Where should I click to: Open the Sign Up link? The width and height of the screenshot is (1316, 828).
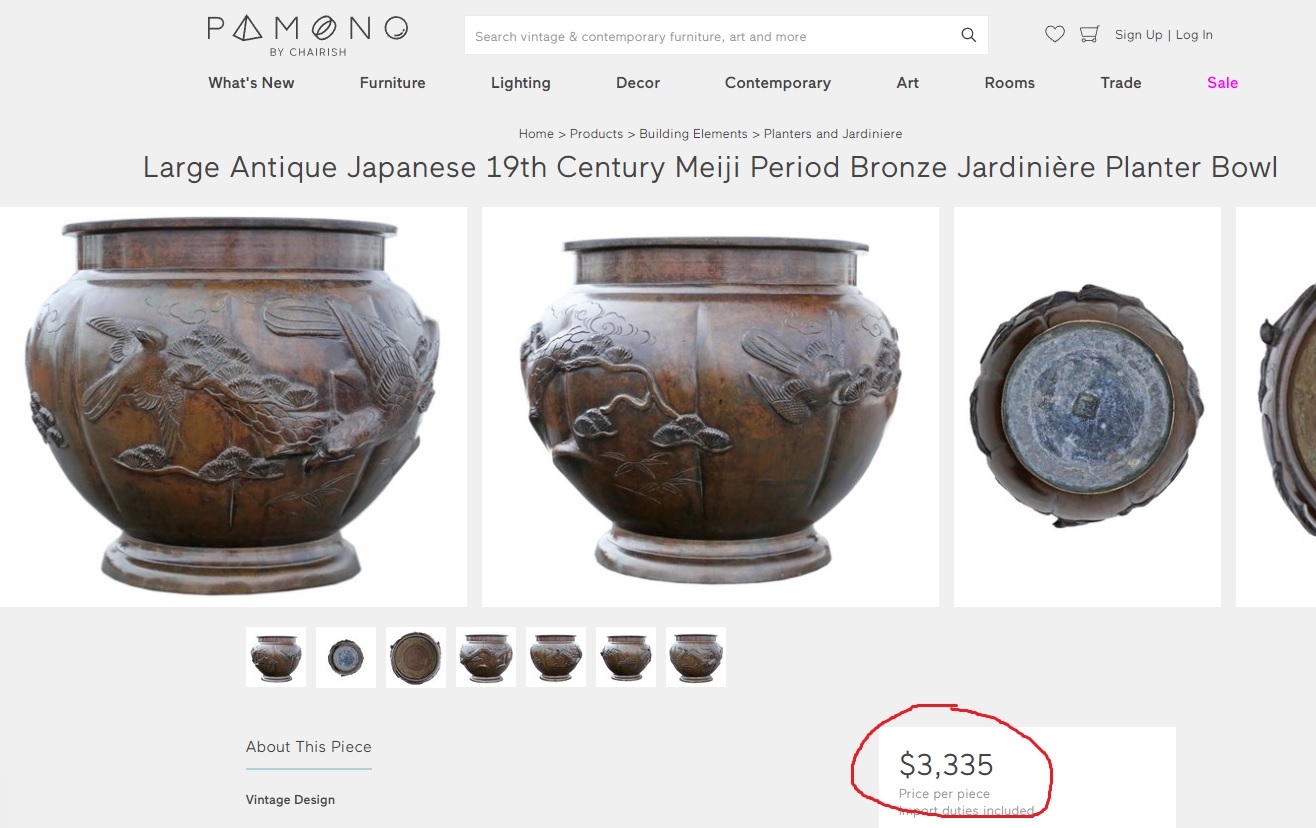pyautogui.click(x=1138, y=35)
